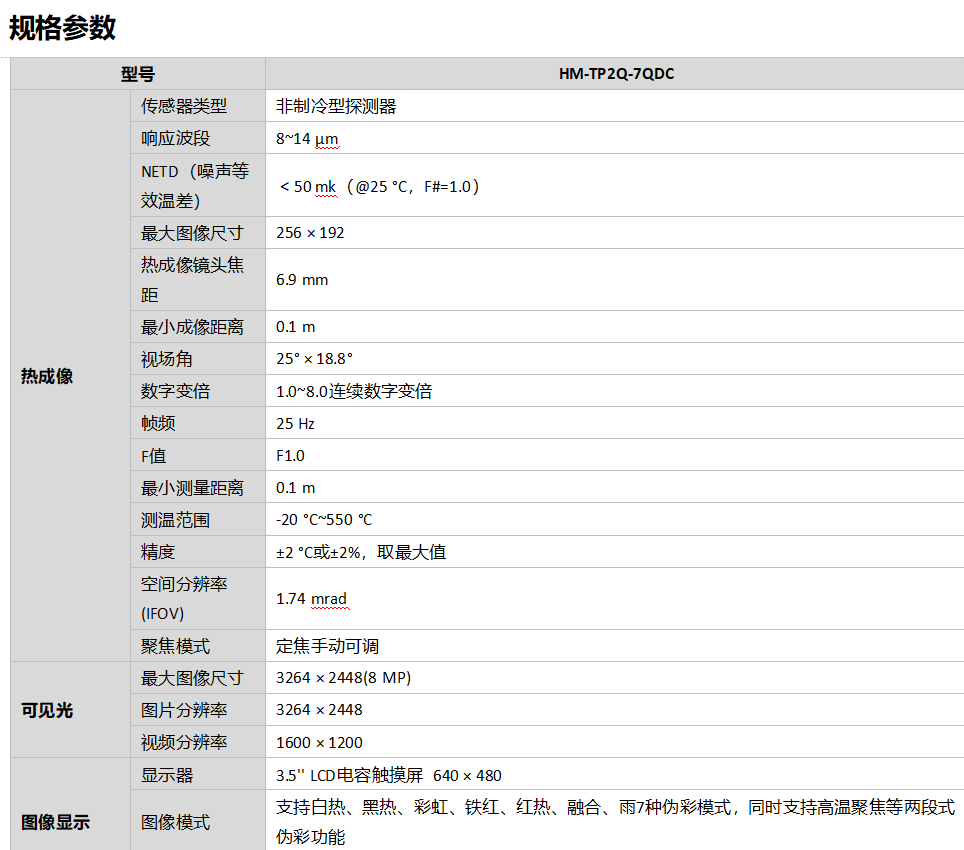This screenshot has height=850, width=964.
Task: Select the '视场角' label cell
Action: (198, 358)
